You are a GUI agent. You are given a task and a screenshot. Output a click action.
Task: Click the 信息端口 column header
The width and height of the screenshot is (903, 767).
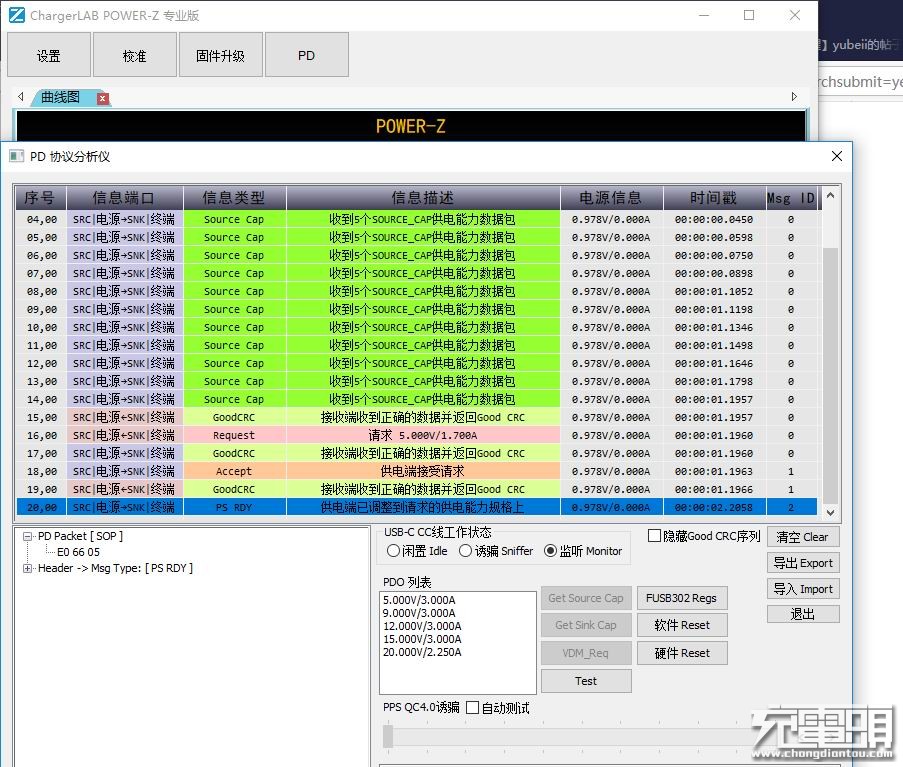124,198
